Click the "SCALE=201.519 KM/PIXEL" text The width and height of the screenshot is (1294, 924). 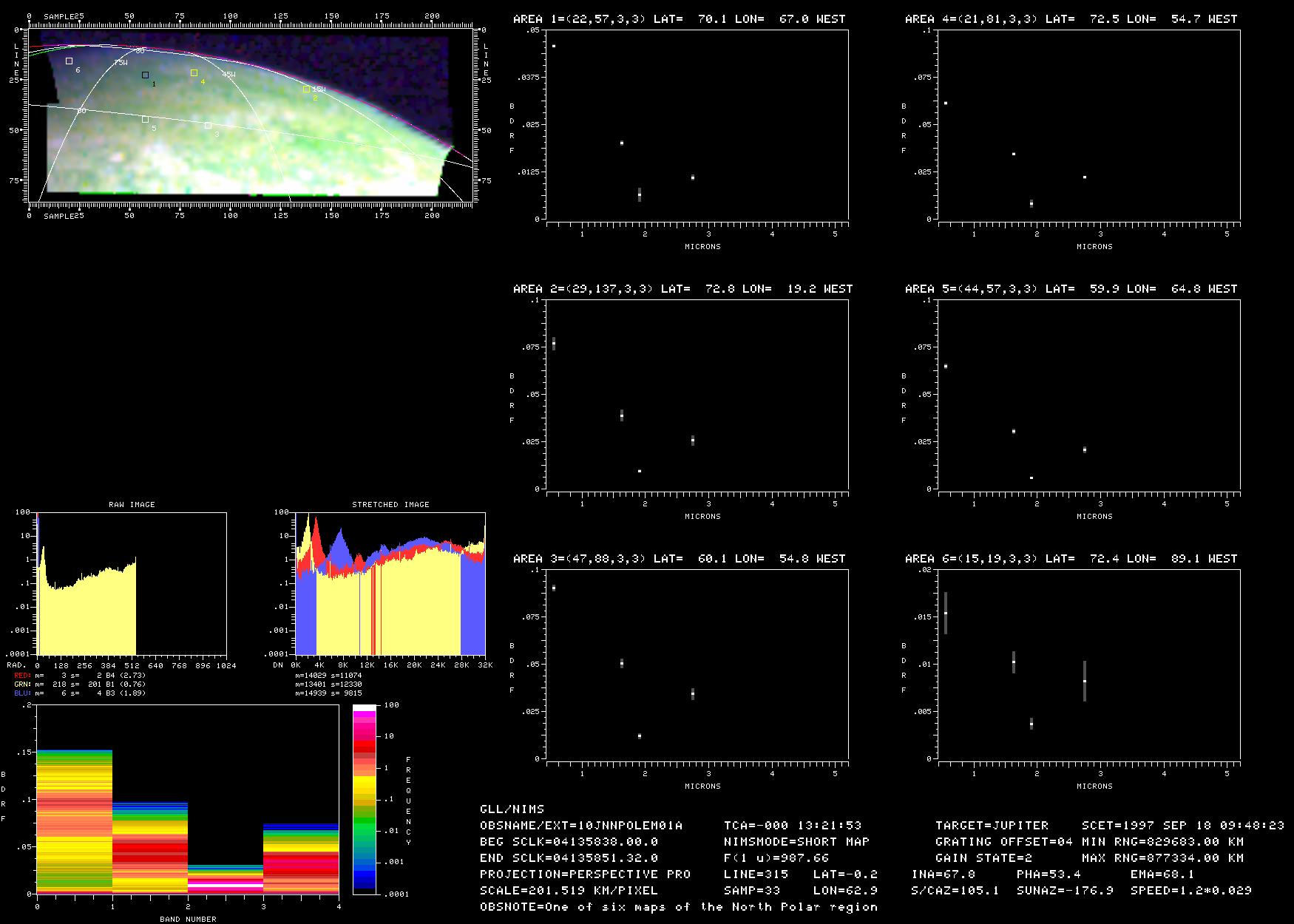click(569, 891)
